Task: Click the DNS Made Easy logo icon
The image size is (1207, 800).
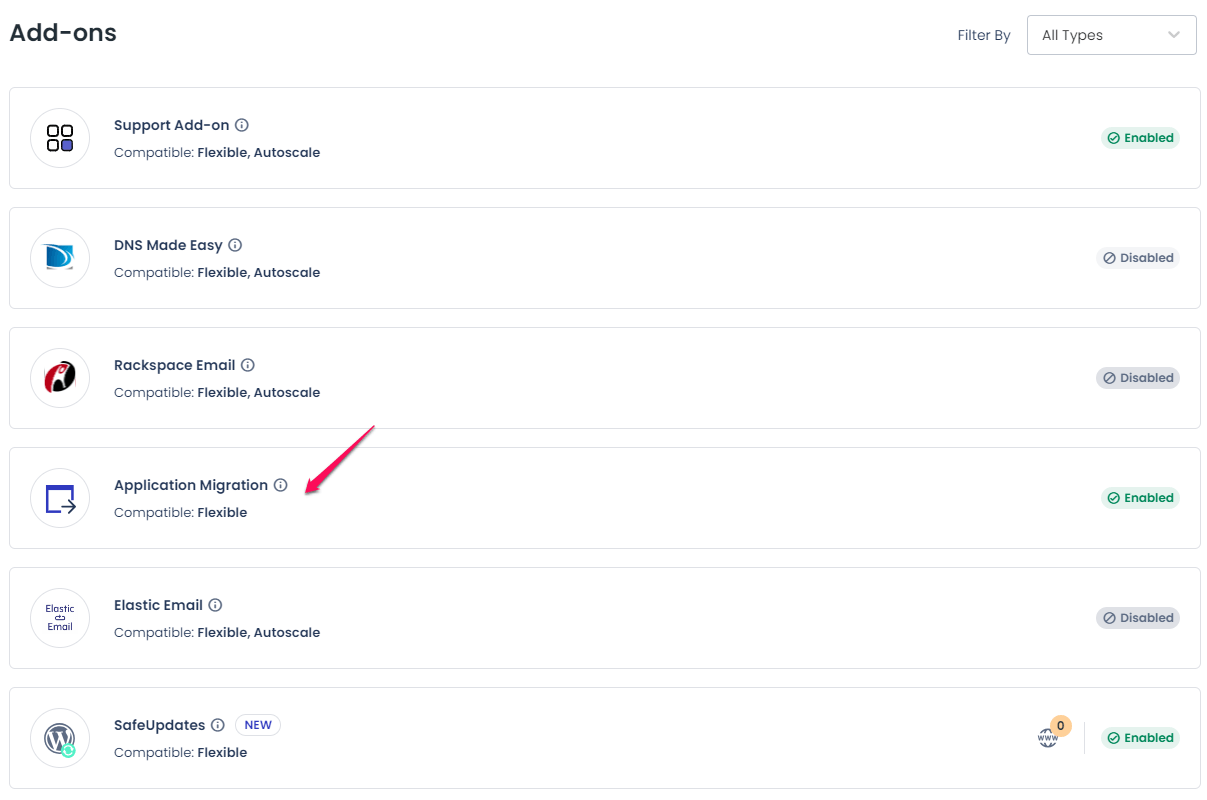Action: coord(60,258)
